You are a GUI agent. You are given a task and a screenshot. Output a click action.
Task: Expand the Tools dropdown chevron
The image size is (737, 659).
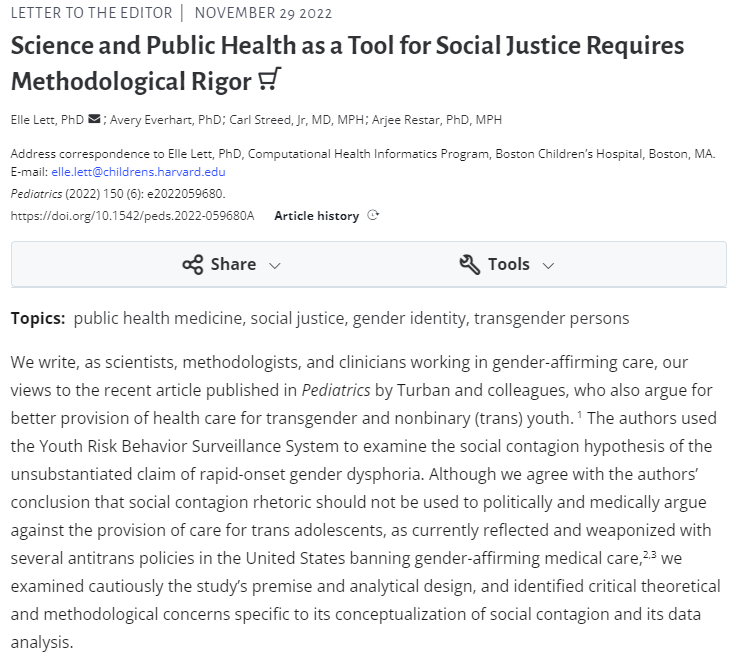[x=547, y=265]
